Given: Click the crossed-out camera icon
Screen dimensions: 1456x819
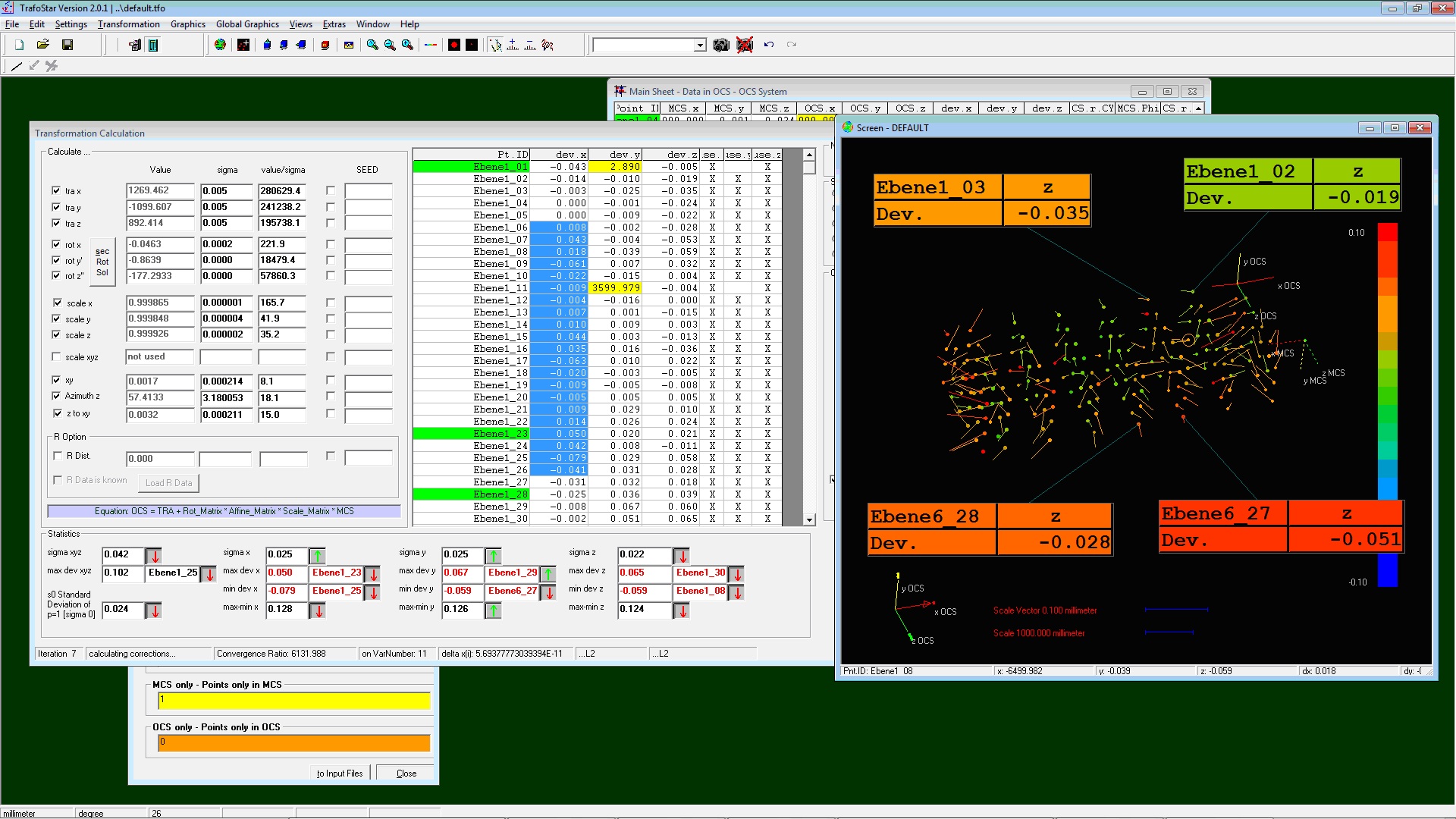Looking at the screenshot, I should point(745,45).
